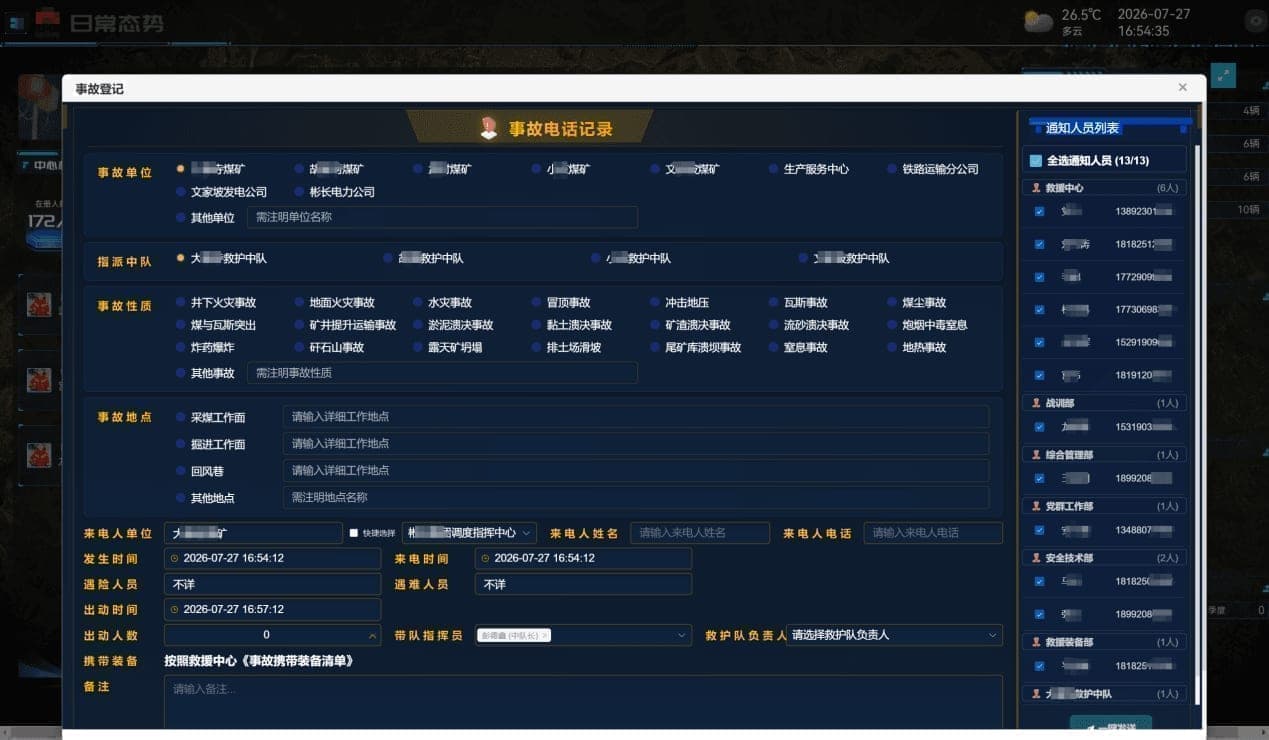
Task: Close the 事故登记 dialog
Action: [x=1183, y=88]
